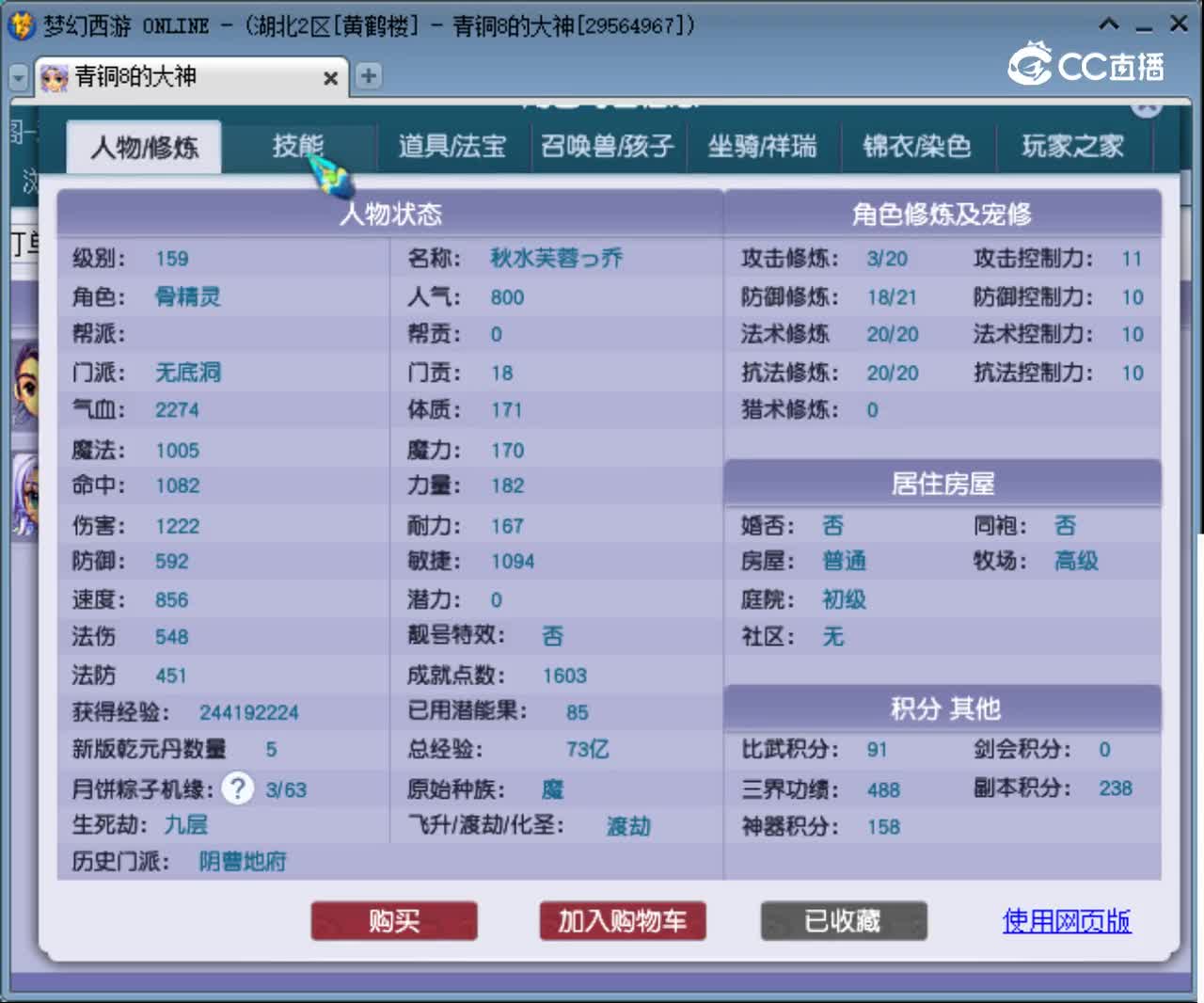
Task: Click the 门派 value 无底洞
Action: coord(188,373)
